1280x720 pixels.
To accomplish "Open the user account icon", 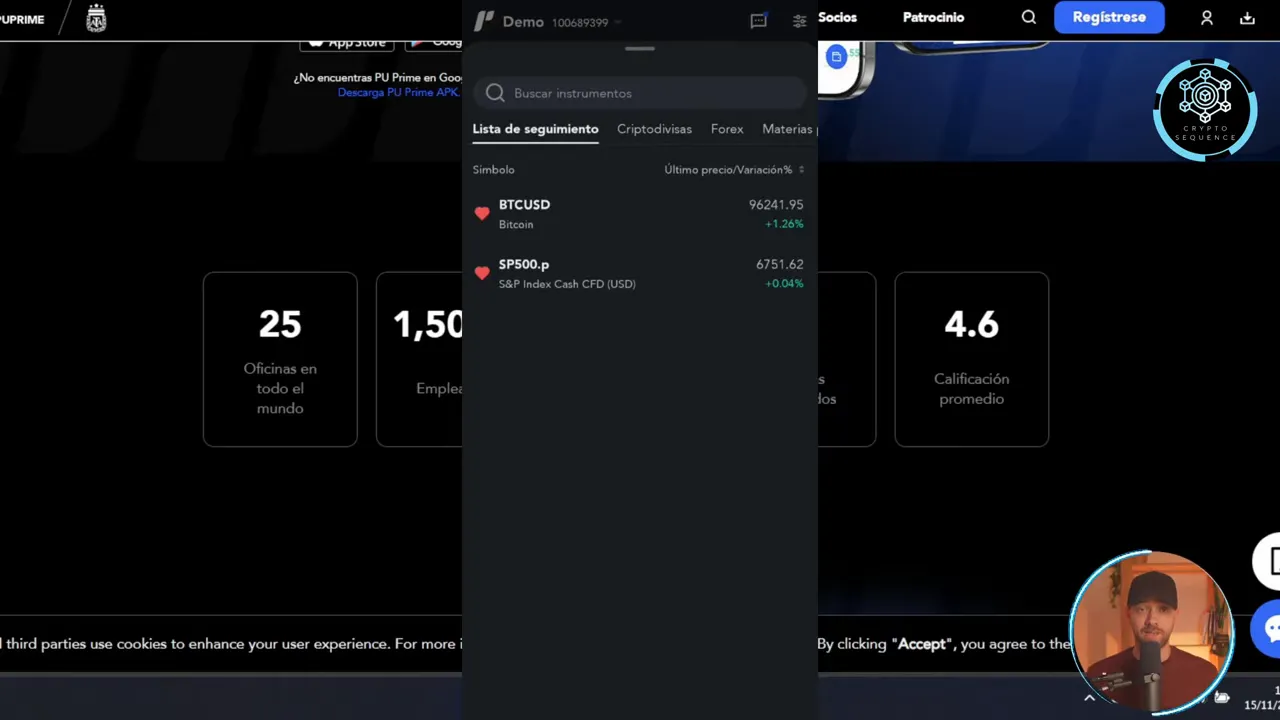I will (1207, 18).
